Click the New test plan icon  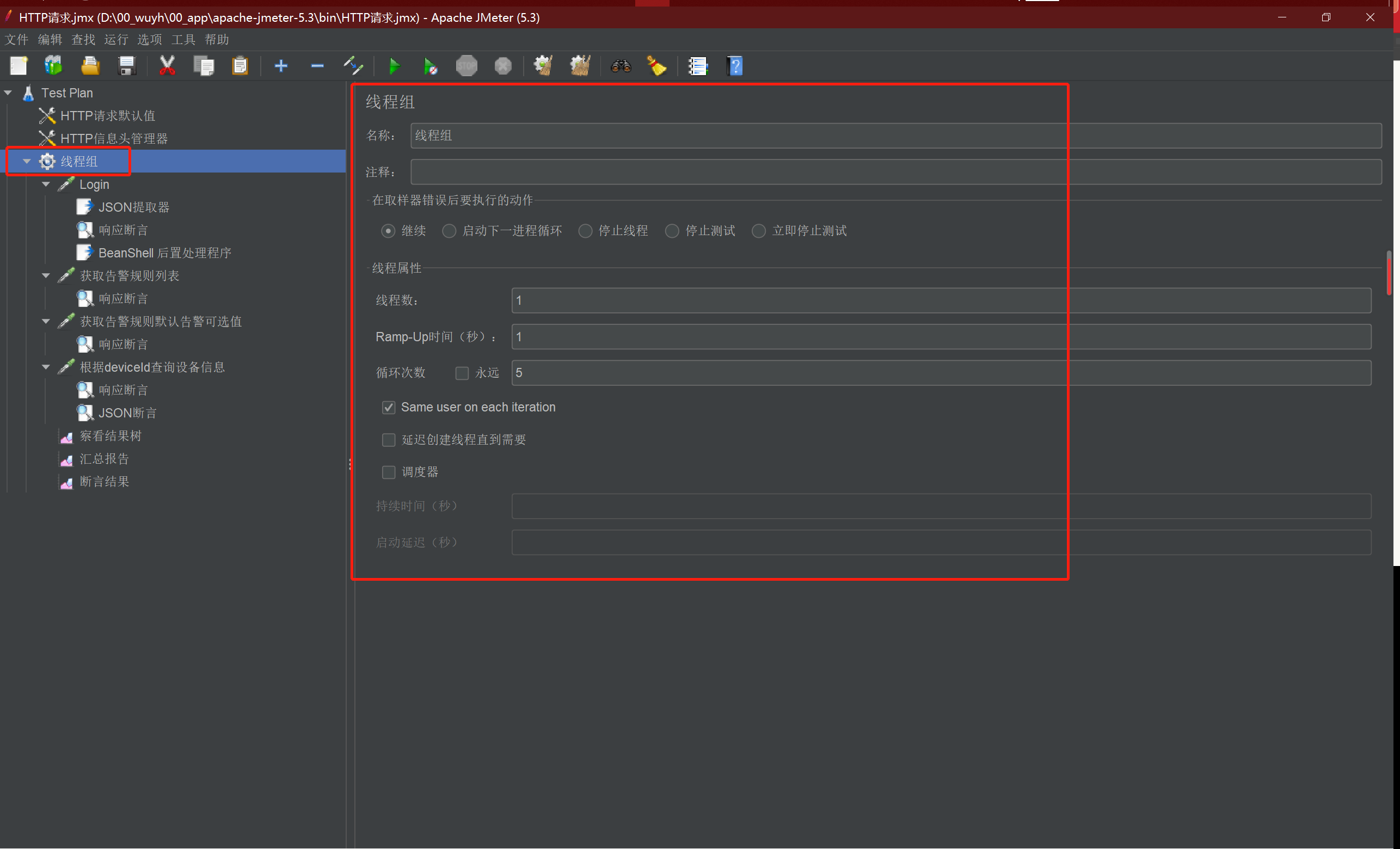pyautogui.click(x=18, y=66)
